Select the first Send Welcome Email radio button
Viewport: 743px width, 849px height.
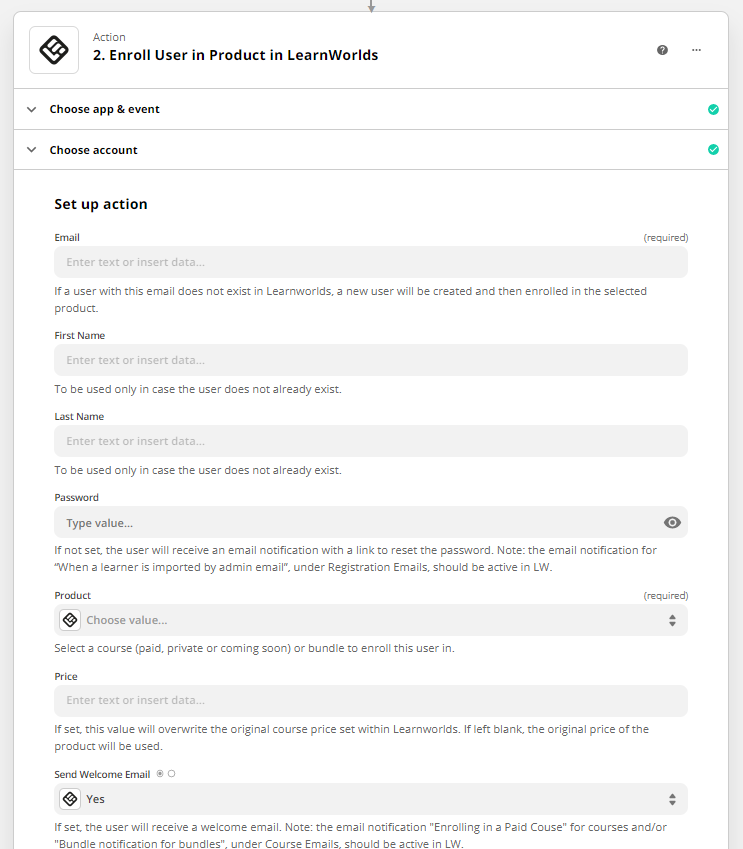pyautogui.click(x=159, y=773)
